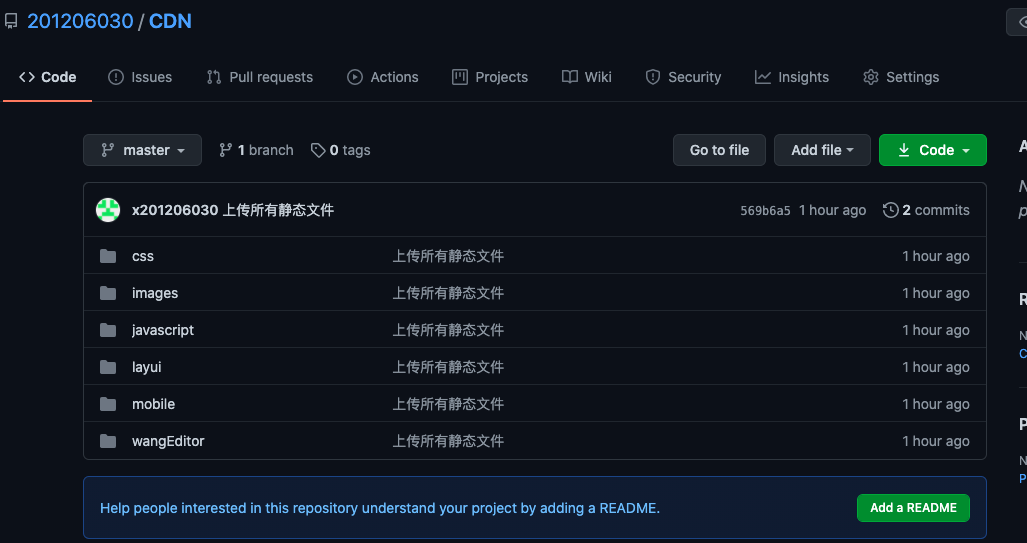Click the tag icon beside 0 tags
This screenshot has width=1027, height=543.
coord(318,151)
